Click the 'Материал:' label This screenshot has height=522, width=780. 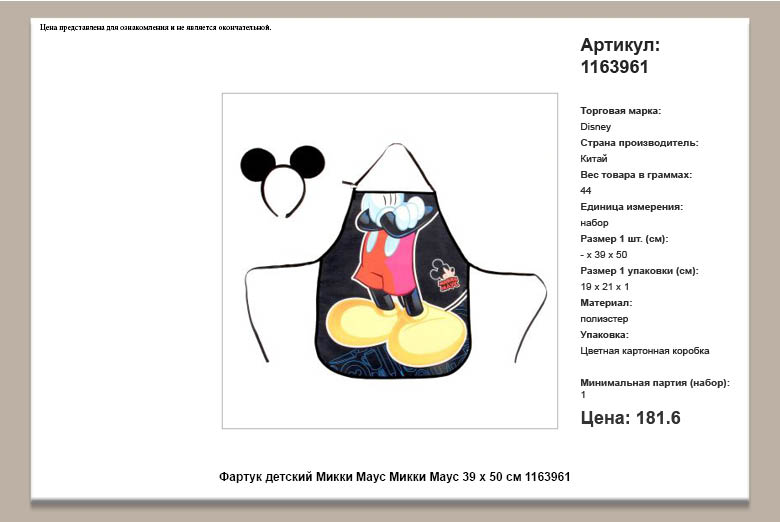coord(606,303)
